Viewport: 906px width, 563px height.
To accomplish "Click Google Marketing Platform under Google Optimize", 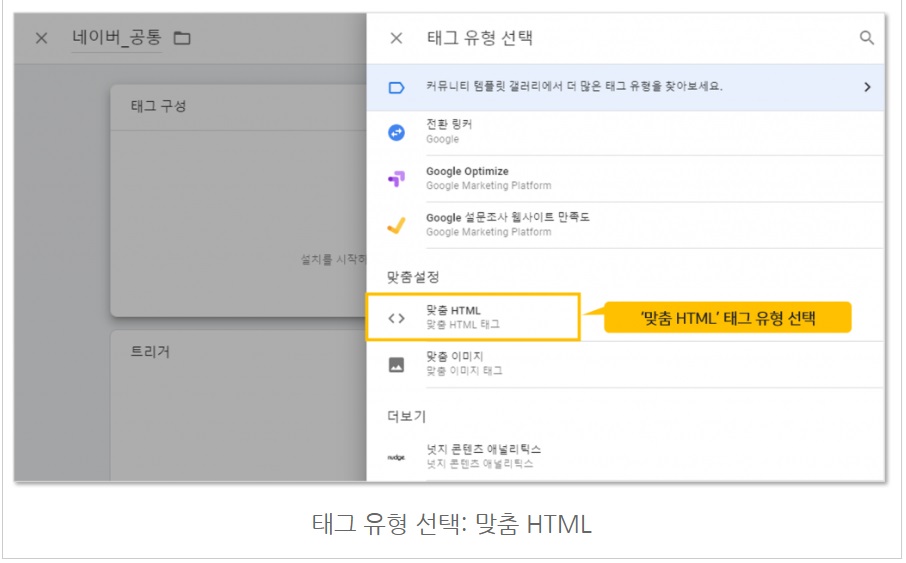I will pyautogui.click(x=489, y=186).
